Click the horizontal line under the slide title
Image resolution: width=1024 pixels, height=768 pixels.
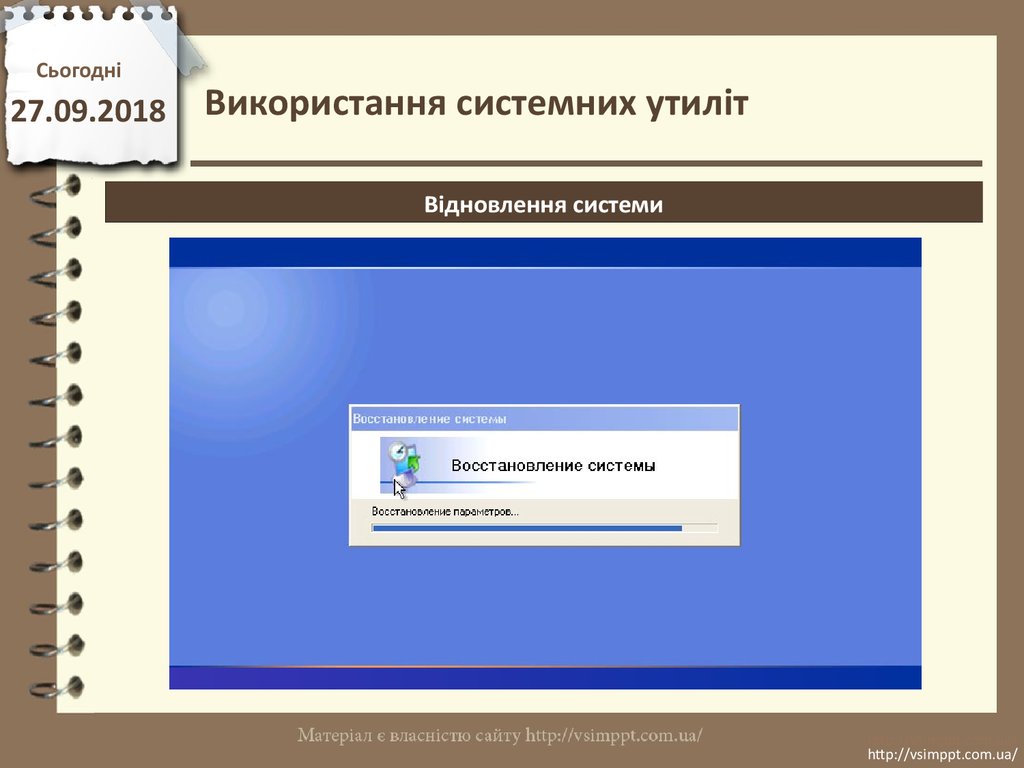585,163
